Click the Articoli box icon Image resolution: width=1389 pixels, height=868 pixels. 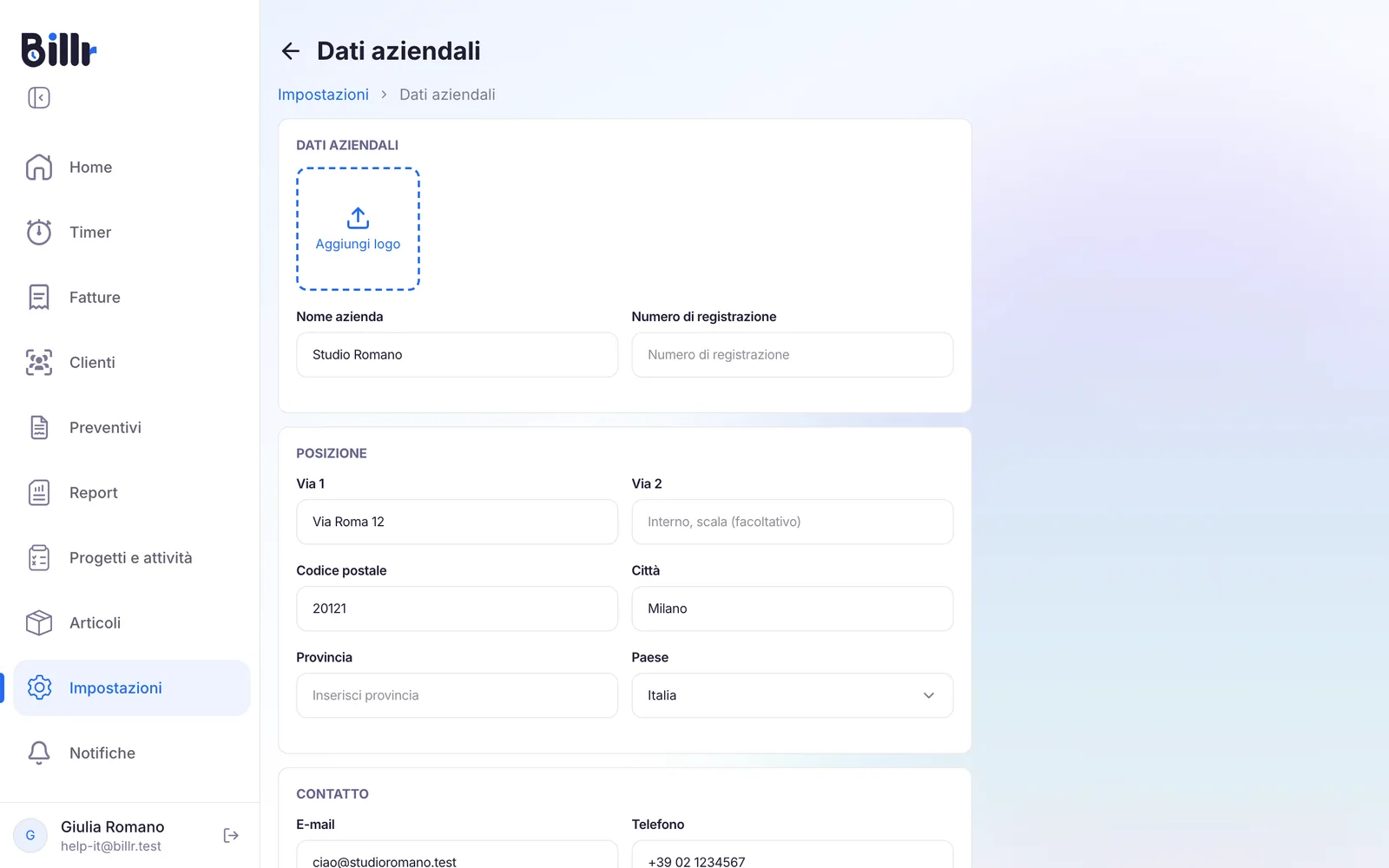click(39, 622)
